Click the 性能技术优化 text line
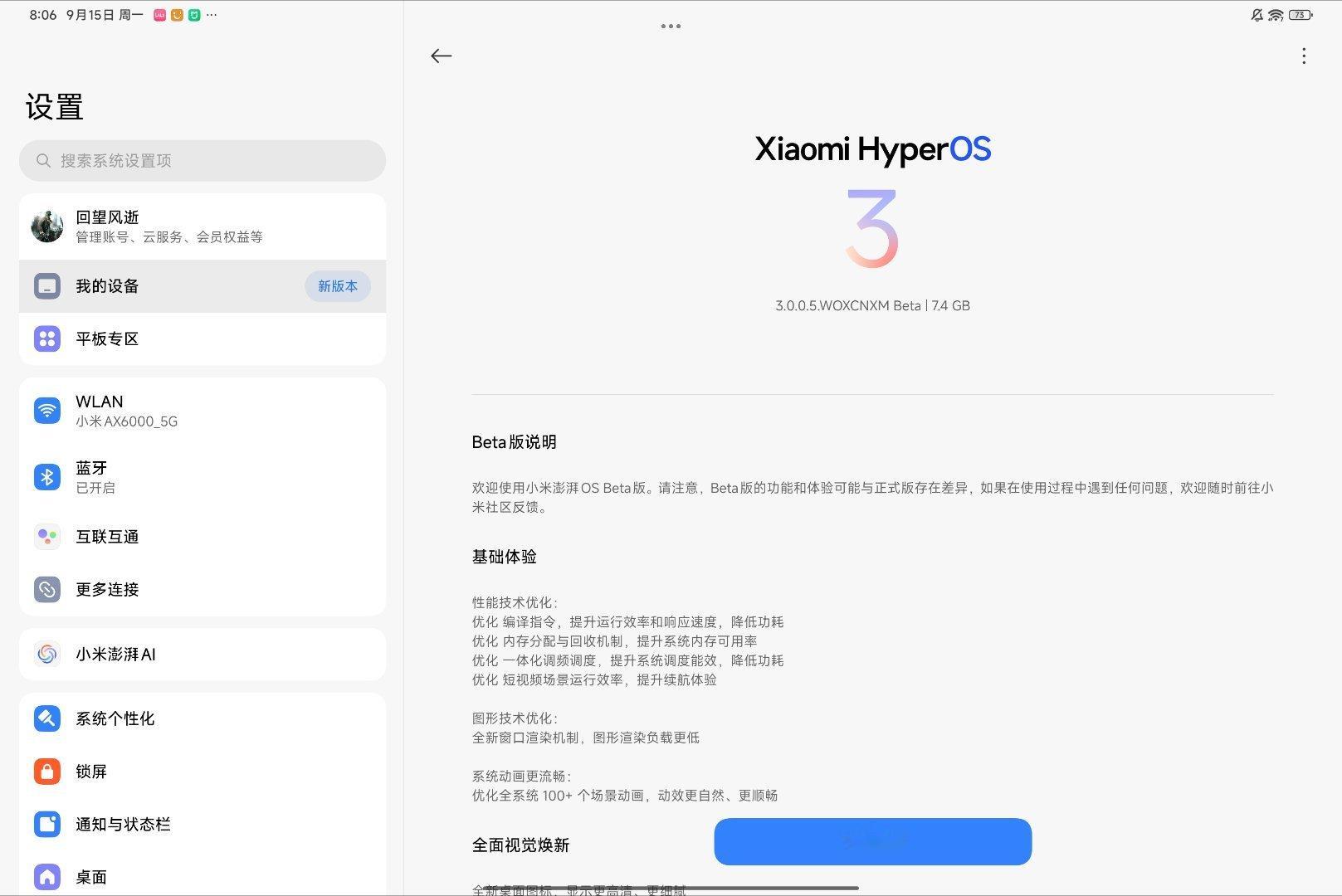This screenshot has height=896, width=1342. (515, 602)
